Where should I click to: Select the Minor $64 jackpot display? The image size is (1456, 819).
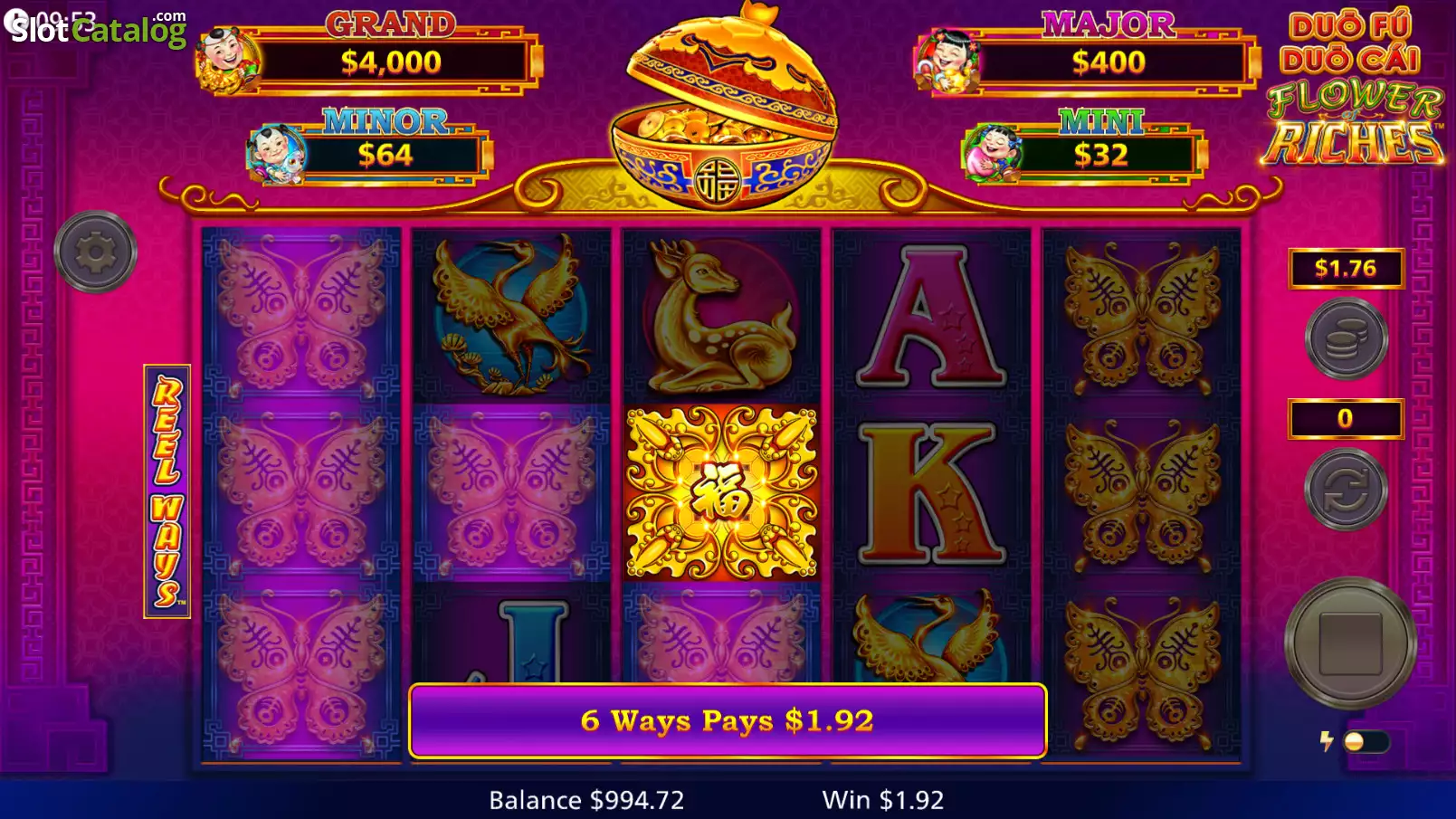369,149
